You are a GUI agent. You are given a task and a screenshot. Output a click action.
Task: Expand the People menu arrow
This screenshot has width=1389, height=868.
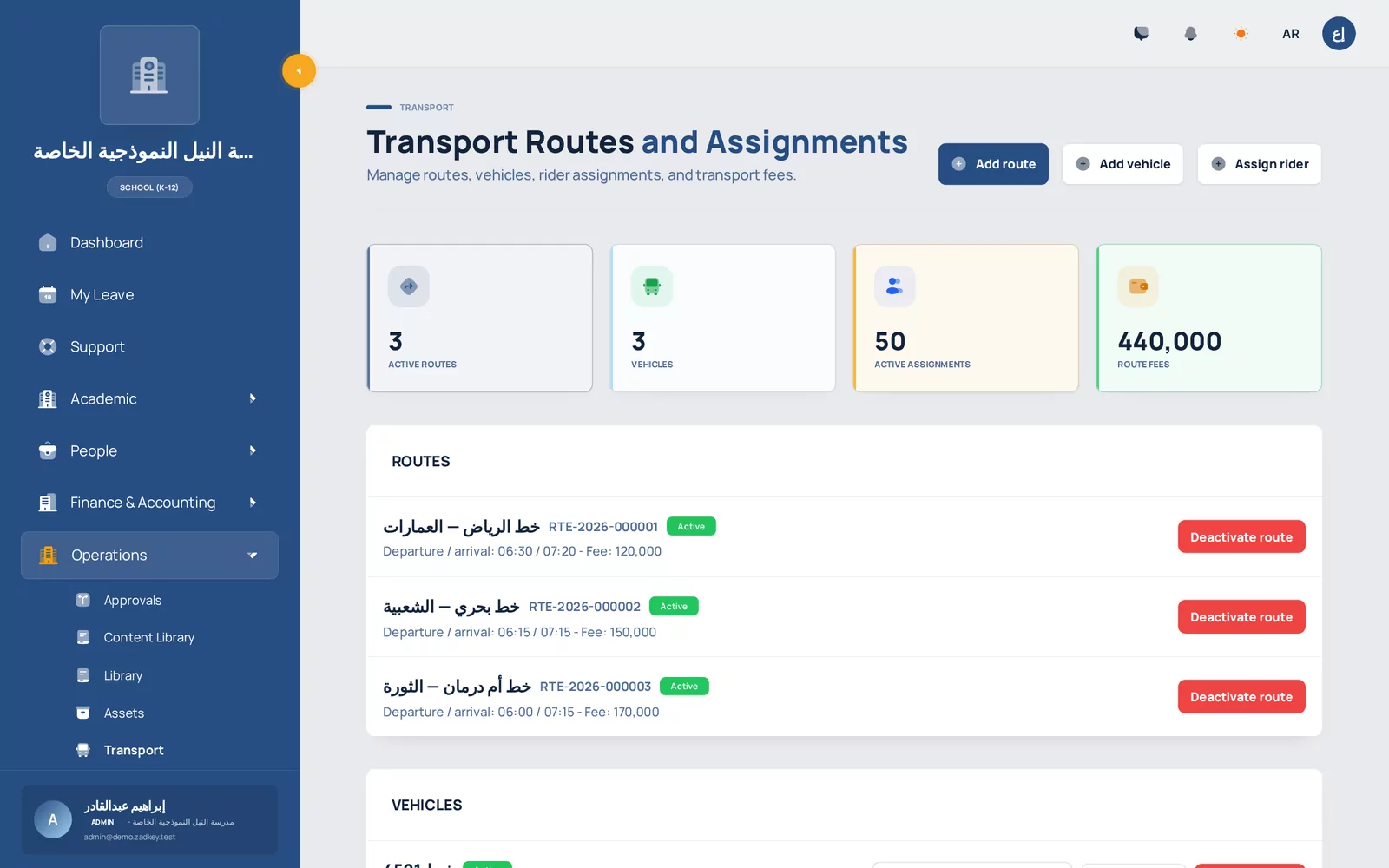(253, 450)
